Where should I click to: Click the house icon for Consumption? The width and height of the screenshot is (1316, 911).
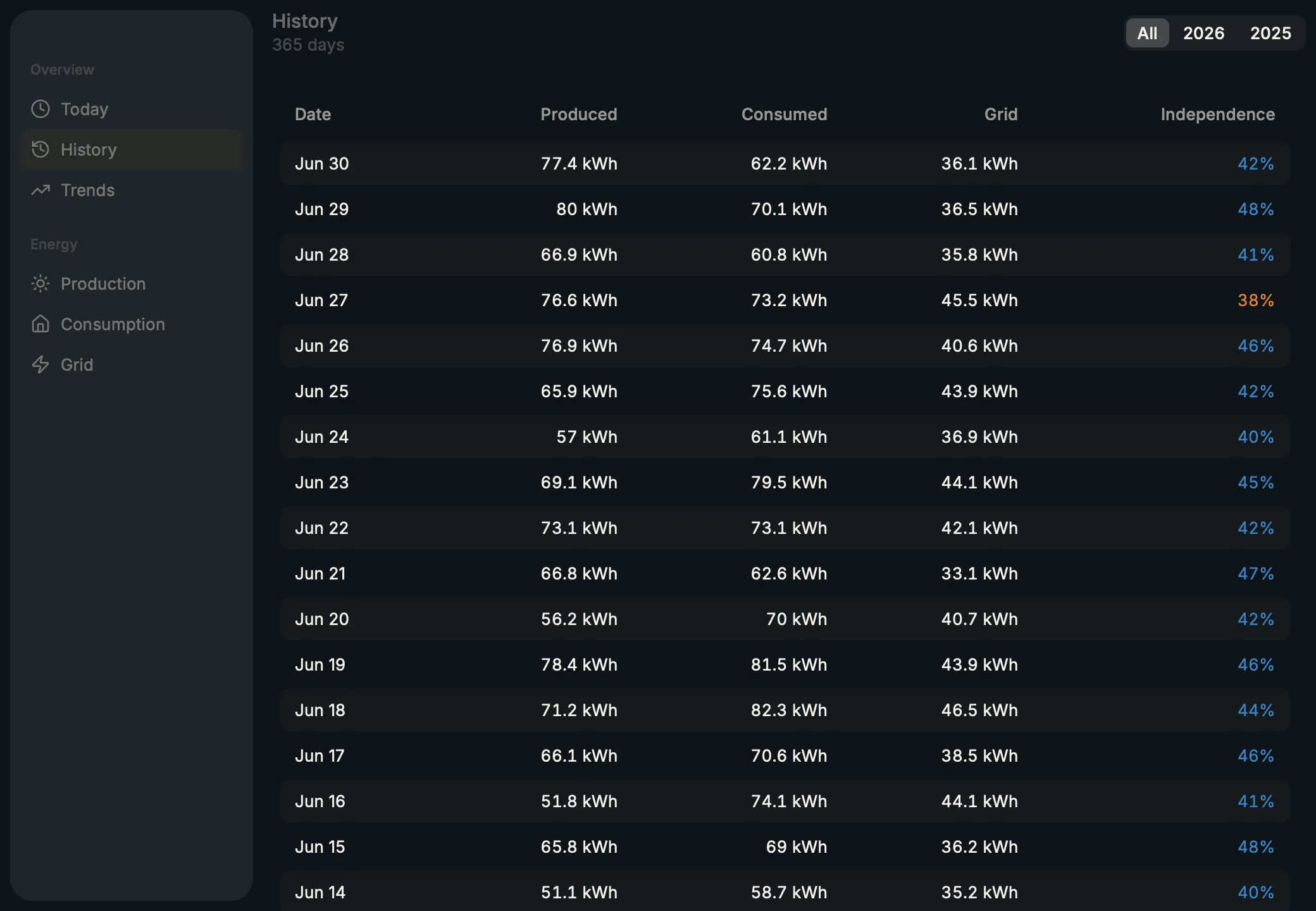click(40, 324)
